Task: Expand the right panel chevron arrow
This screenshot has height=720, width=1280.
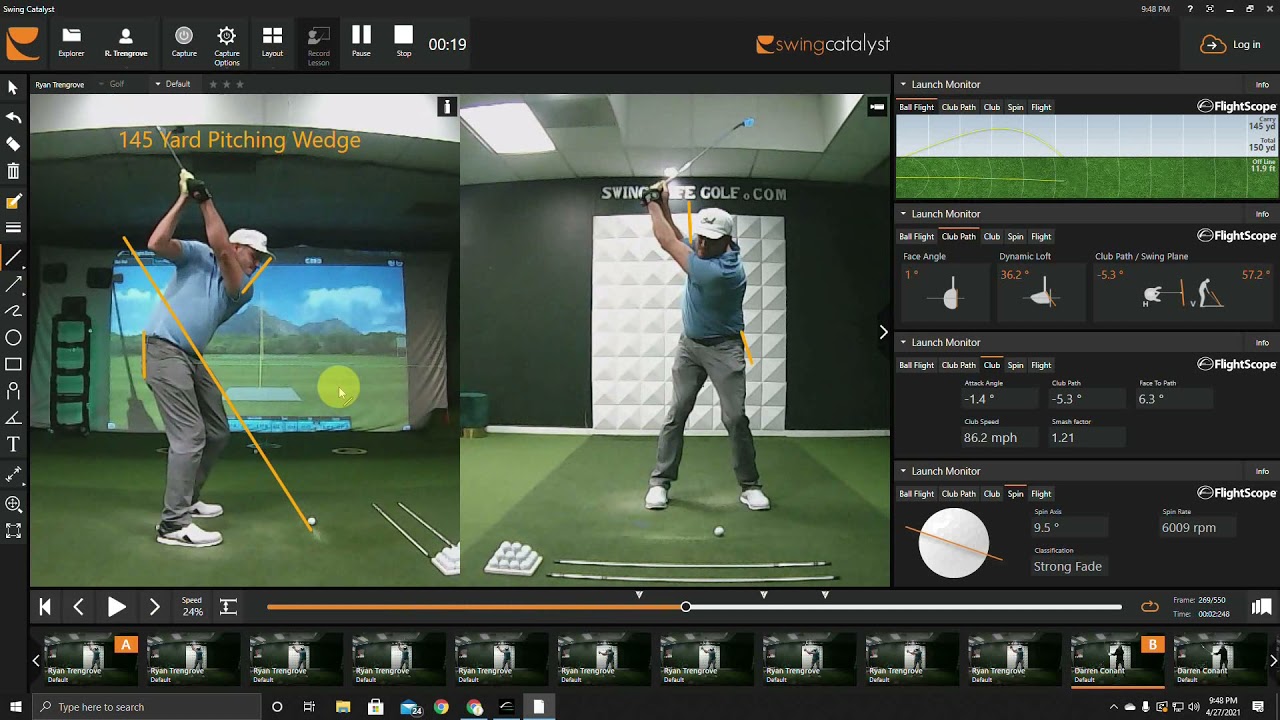Action: pos(883,332)
